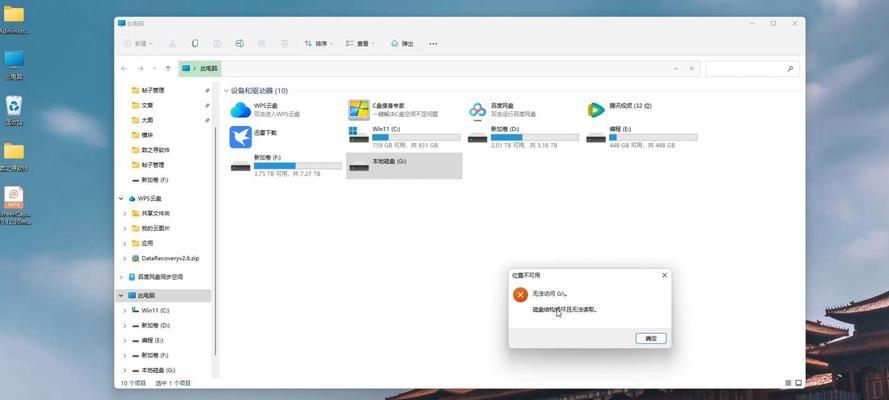Click the Copy icon in Explorer toolbar
Image resolution: width=889 pixels, height=400 pixels.
click(x=194, y=44)
